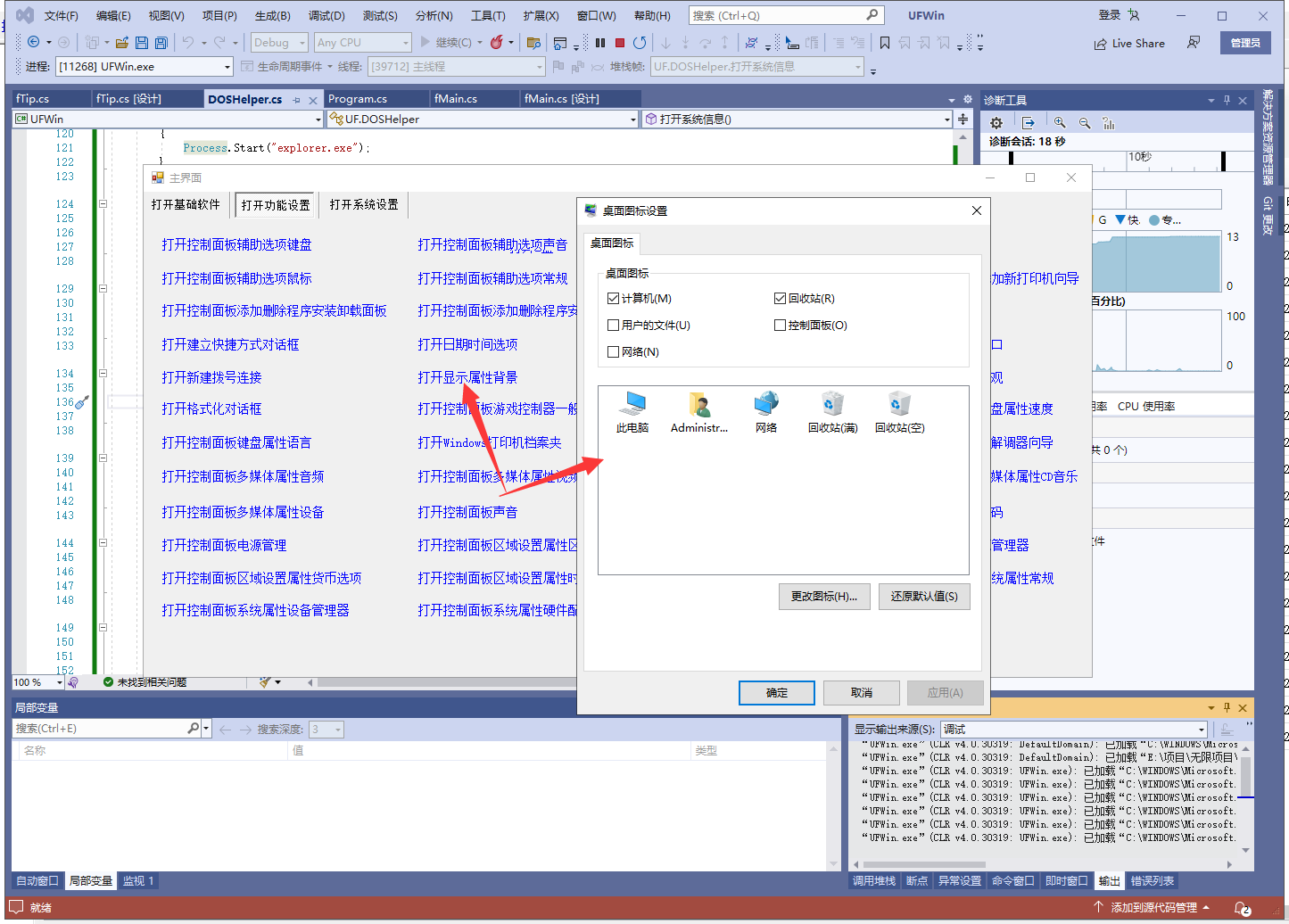This screenshot has width=1289, height=924.
Task: Toggle the 回收站(R) checkbox
Action: click(780, 298)
